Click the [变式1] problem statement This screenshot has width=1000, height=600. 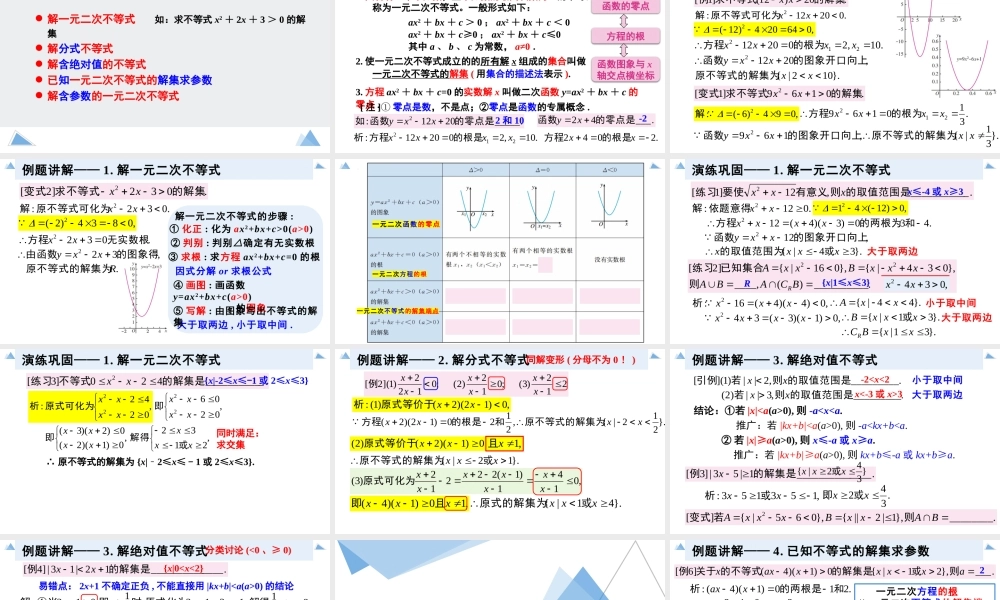[779, 94]
